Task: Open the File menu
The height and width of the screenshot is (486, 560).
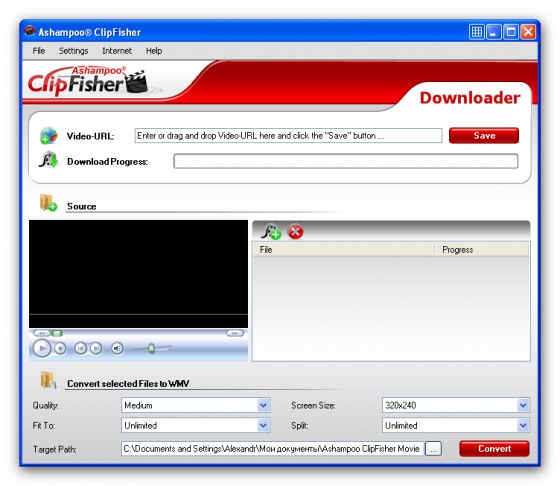Action: [39, 51]
